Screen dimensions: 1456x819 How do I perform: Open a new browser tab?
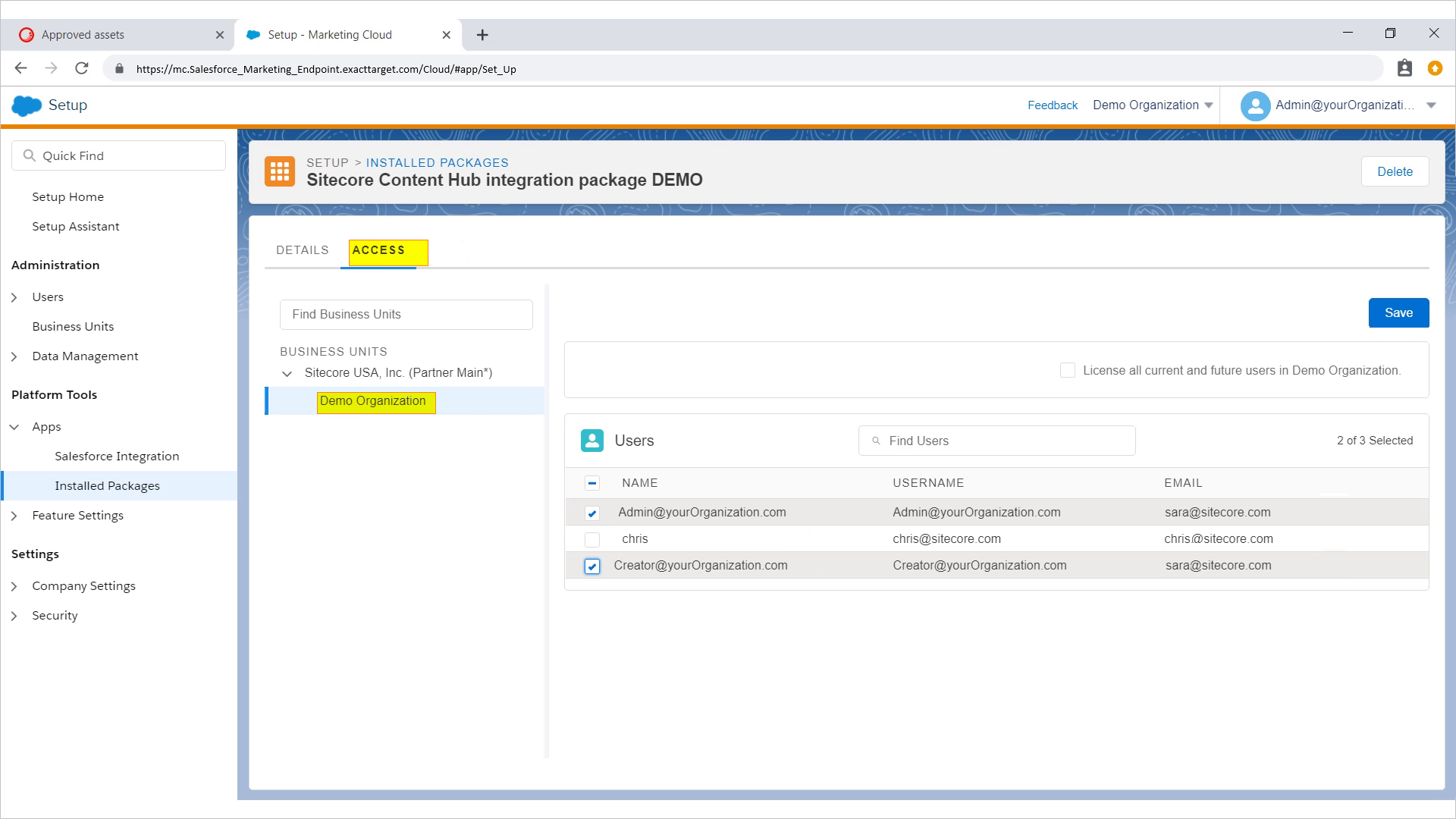coord(482,35)
